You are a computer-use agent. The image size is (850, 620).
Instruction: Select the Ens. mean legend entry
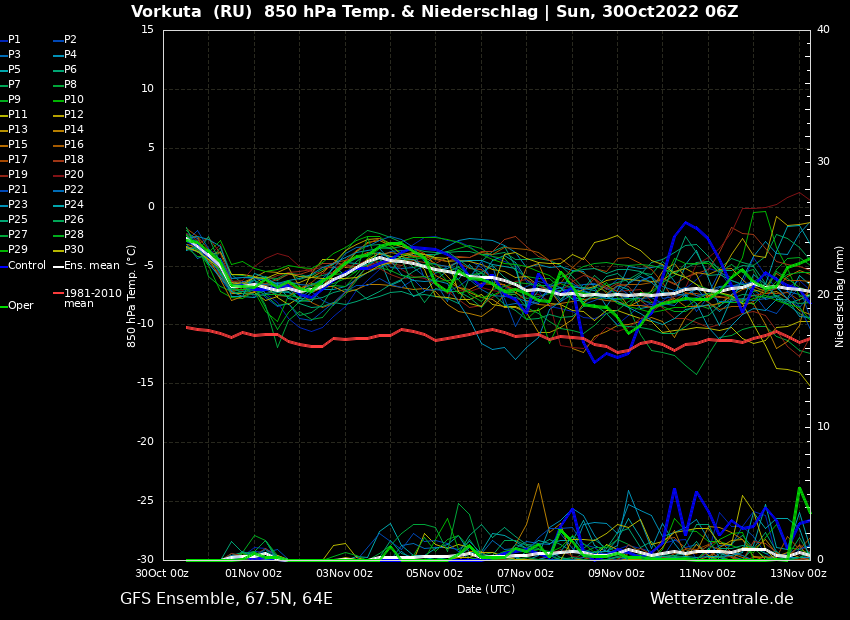(x=91, y=266)
